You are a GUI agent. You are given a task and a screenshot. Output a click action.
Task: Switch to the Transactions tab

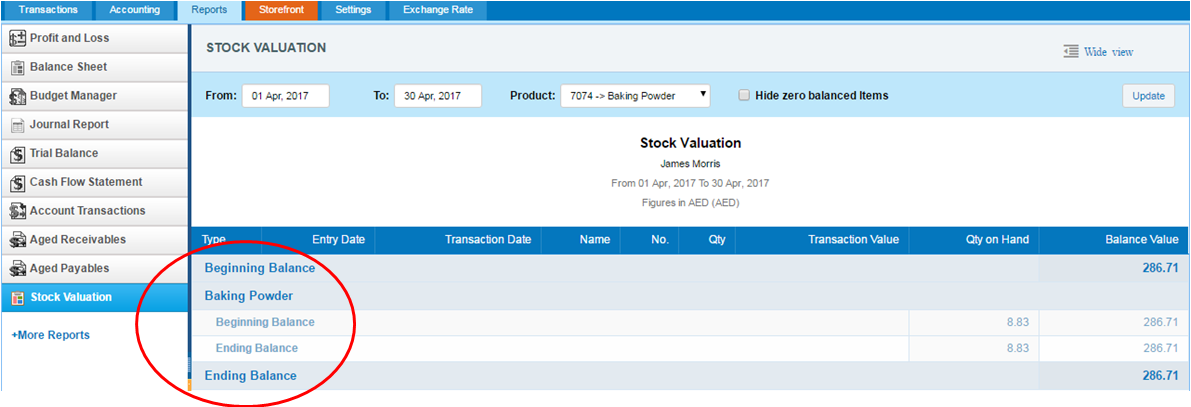(48, 10)
